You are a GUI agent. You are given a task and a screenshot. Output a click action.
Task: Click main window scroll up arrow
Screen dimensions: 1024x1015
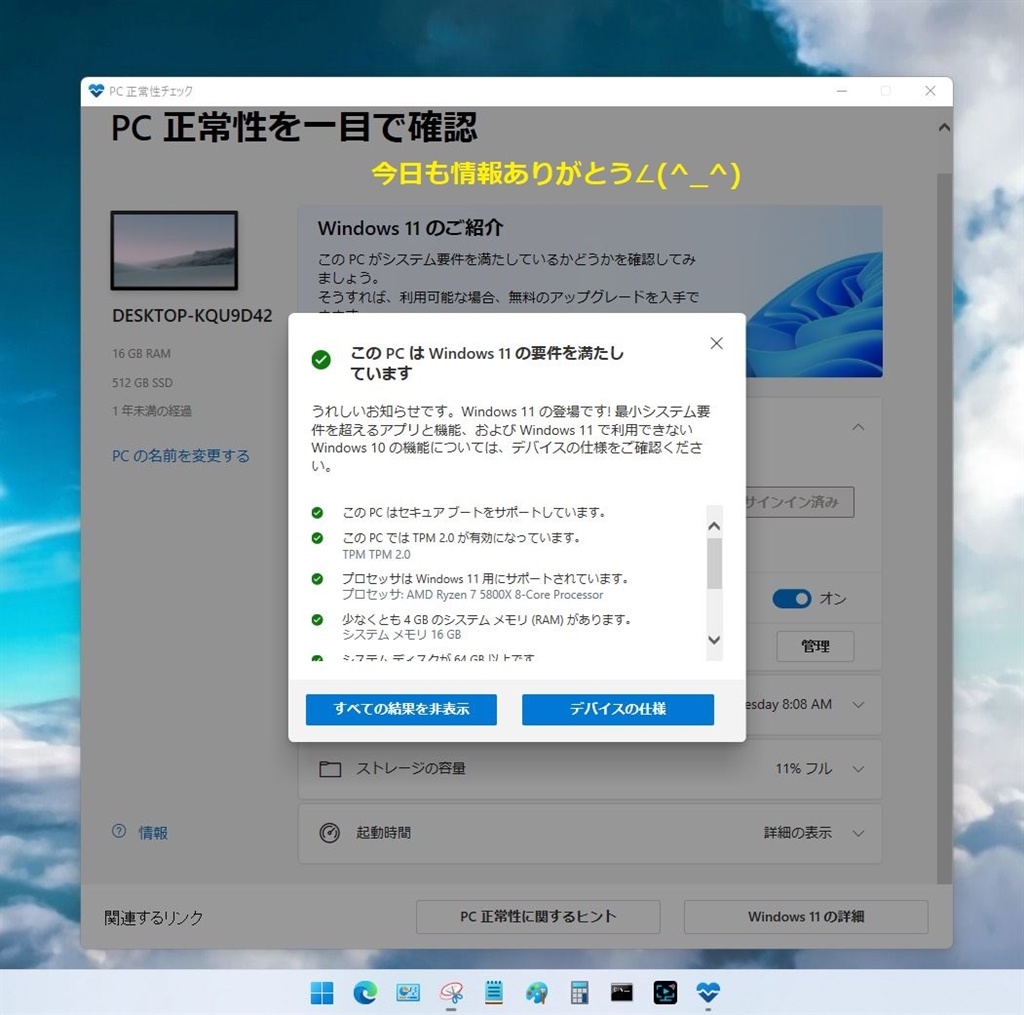click(x=944, y=127)
